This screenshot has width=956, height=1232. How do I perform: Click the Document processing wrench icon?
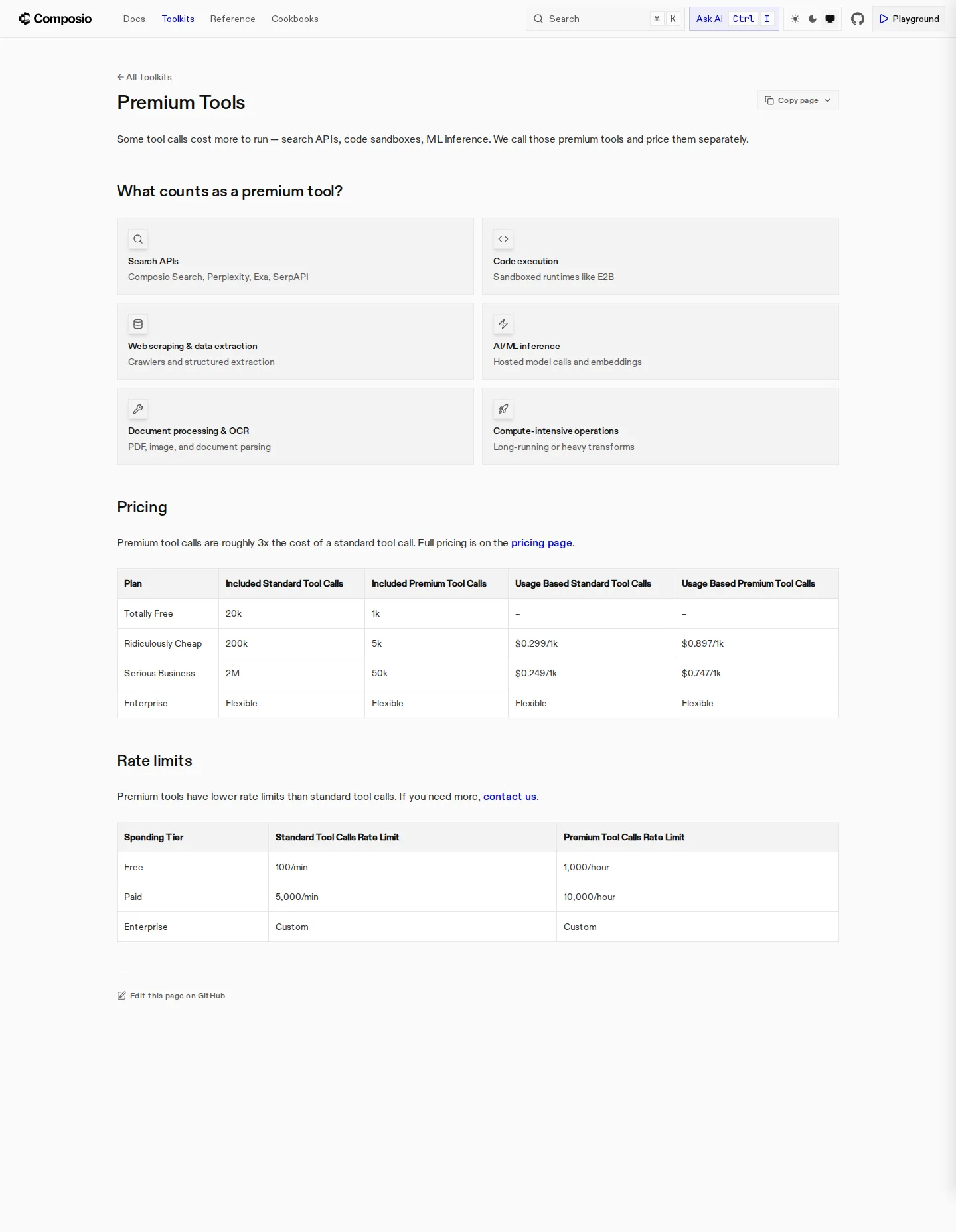(x=138, y=409)
